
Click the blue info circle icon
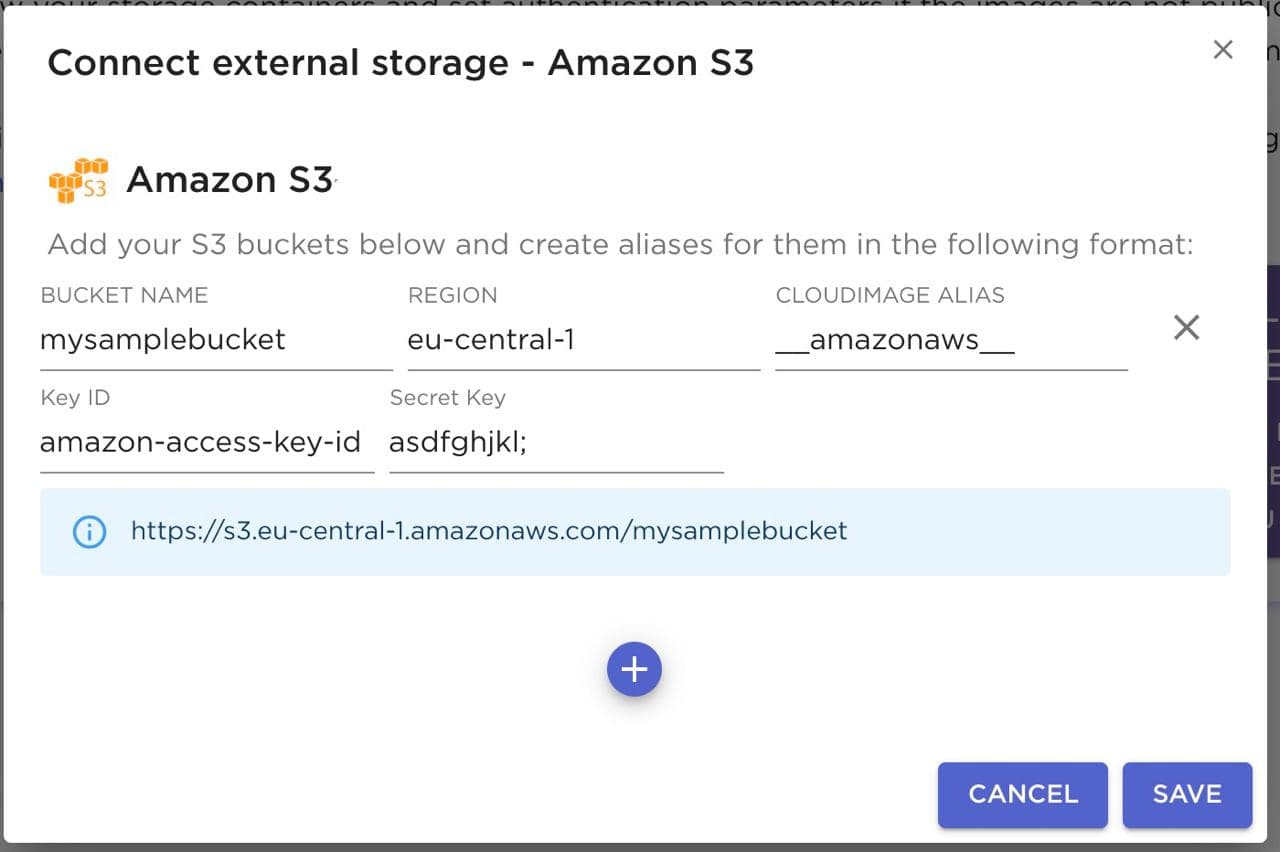pos(89,531)
